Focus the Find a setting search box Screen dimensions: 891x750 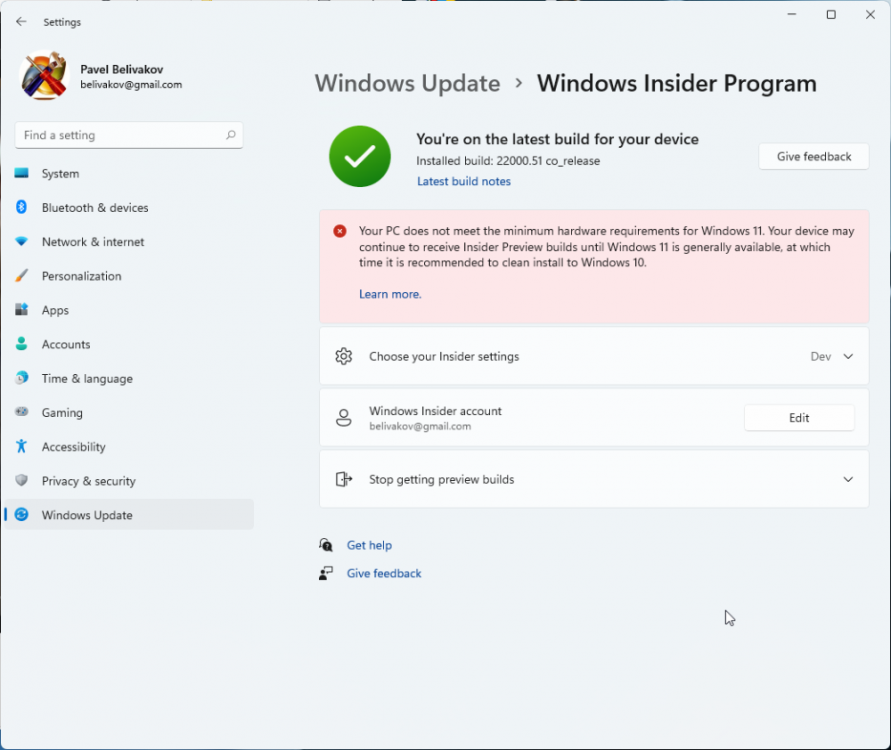129,135
